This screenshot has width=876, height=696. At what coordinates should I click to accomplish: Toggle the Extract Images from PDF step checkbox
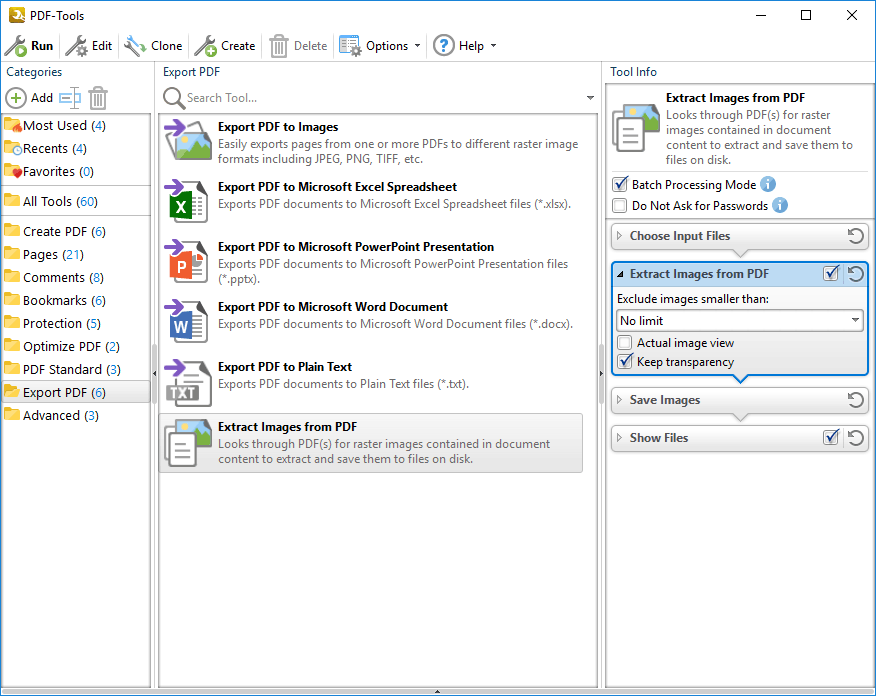click(831, 273)
